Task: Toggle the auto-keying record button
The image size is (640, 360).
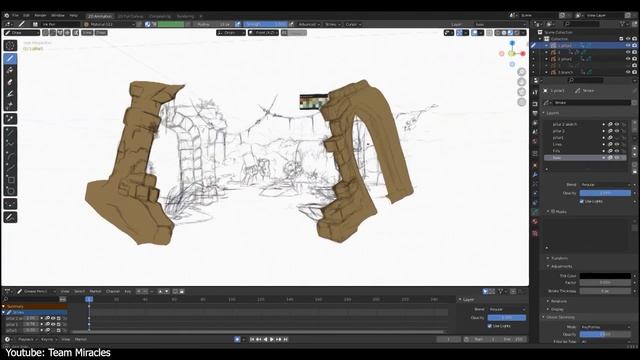Action: 237,339
